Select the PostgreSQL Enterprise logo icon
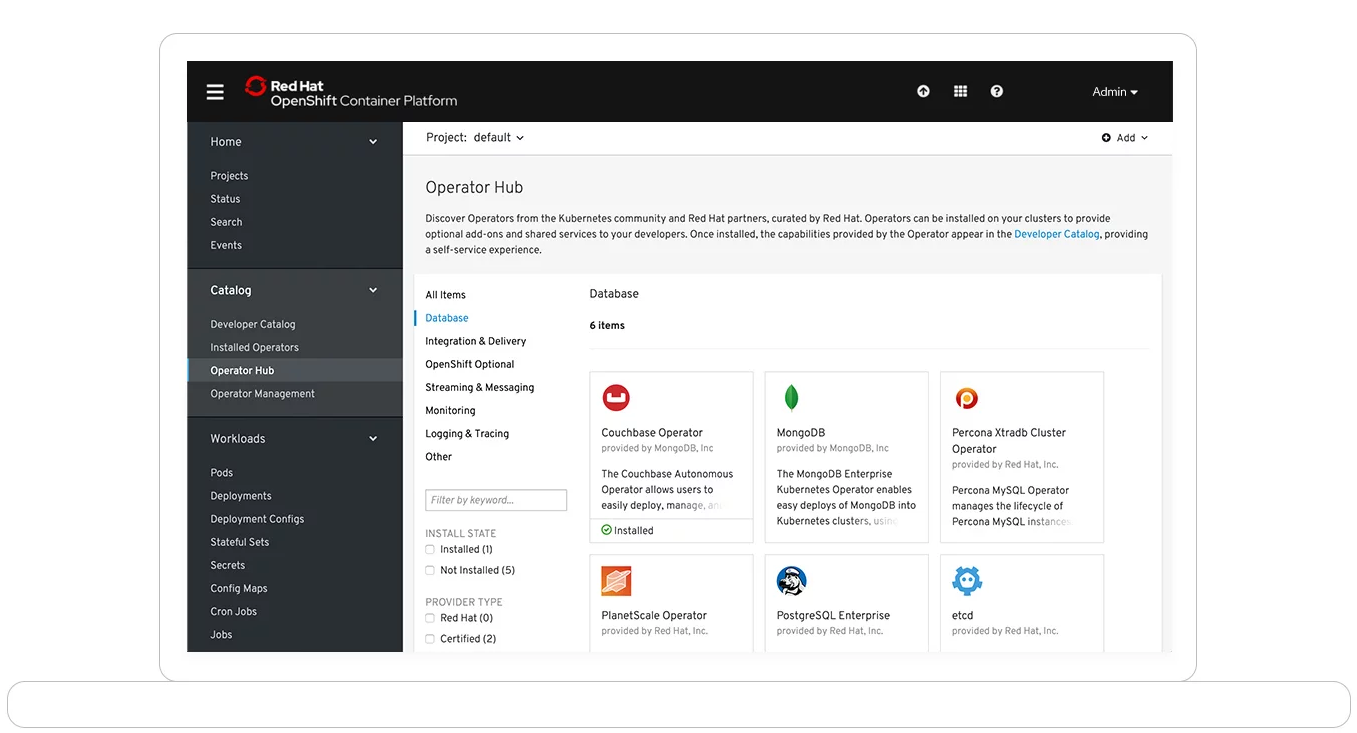Image resolution: width=1357 pixels, height=733 pixels. click(x=791, y=581)
